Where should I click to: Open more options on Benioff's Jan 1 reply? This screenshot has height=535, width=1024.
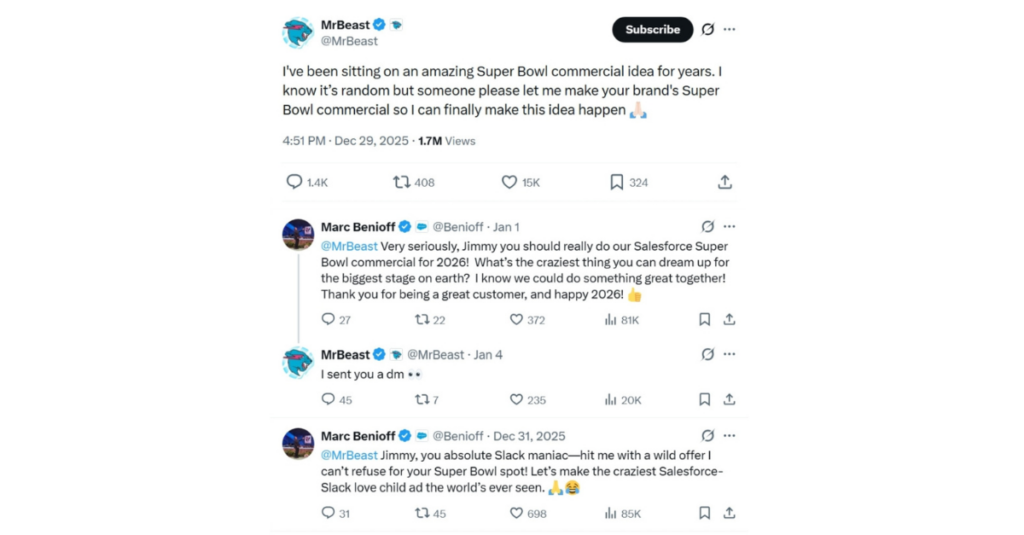[730, 227]
